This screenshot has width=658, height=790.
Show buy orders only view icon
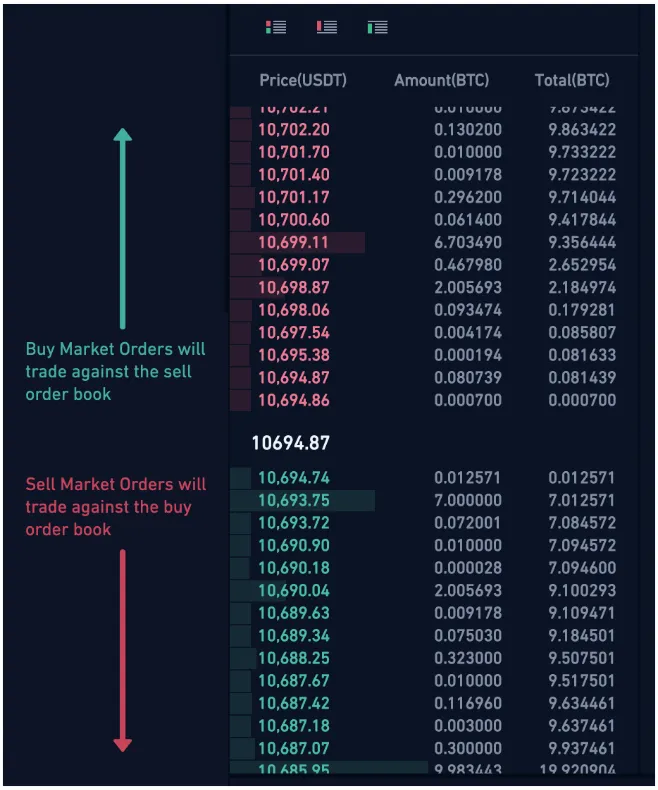[377, 27]
